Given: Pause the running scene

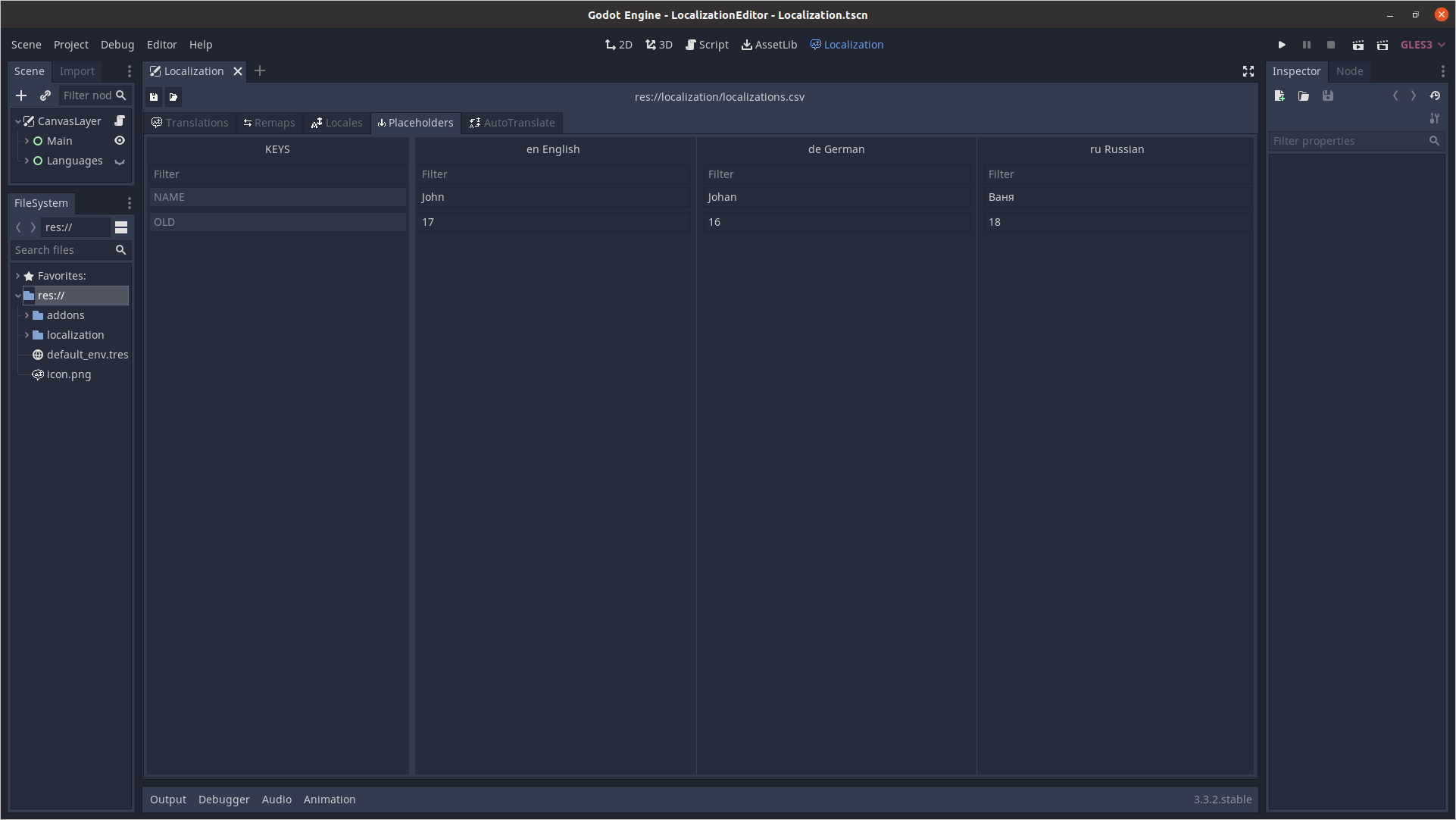Looking at the screenshot, I should (1307, 45).
